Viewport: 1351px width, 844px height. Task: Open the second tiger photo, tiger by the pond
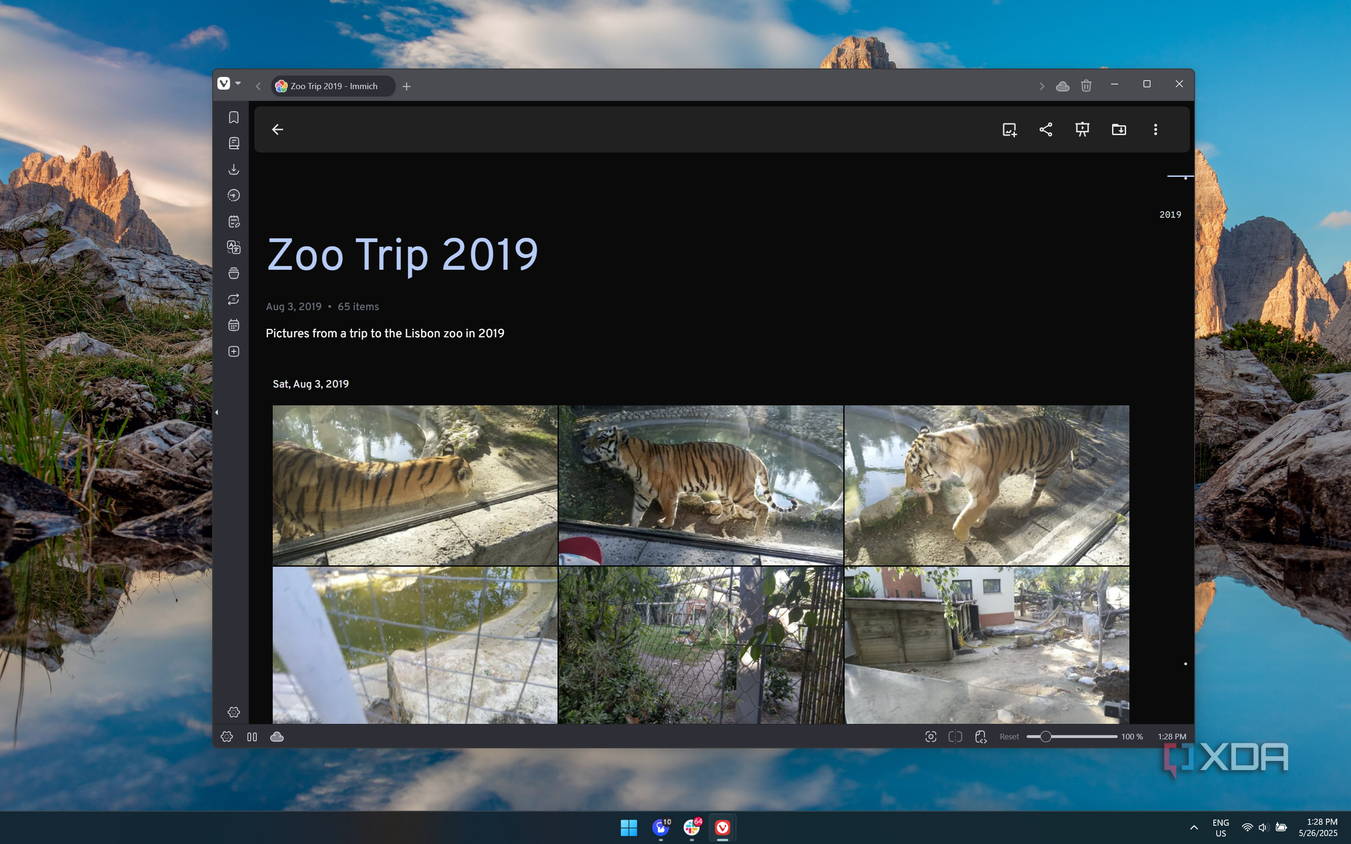(x=701, y=485)
